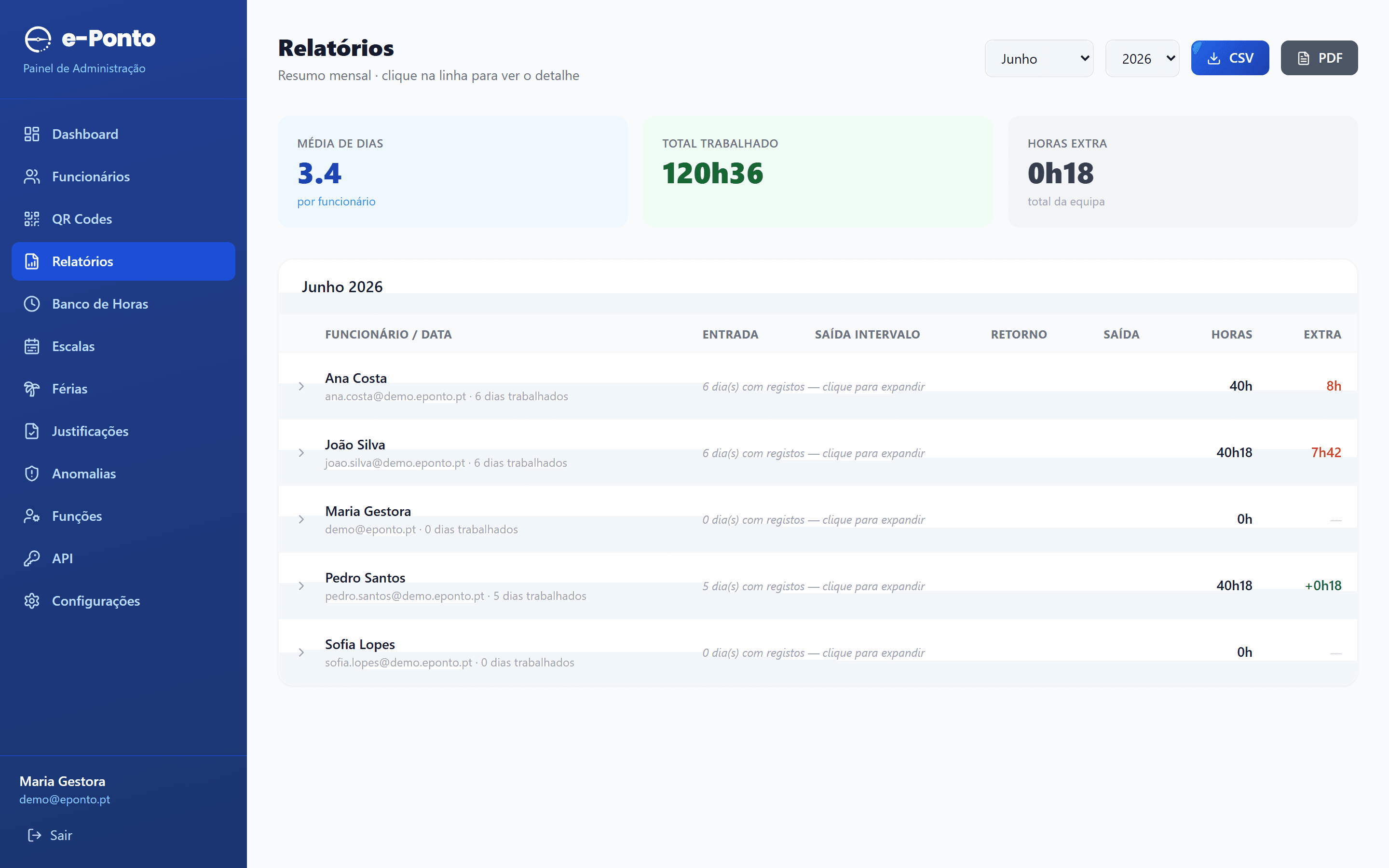The image size is (1389, 868).
Task: Expand the Pedro Santos row chevron
Action: 301,586
